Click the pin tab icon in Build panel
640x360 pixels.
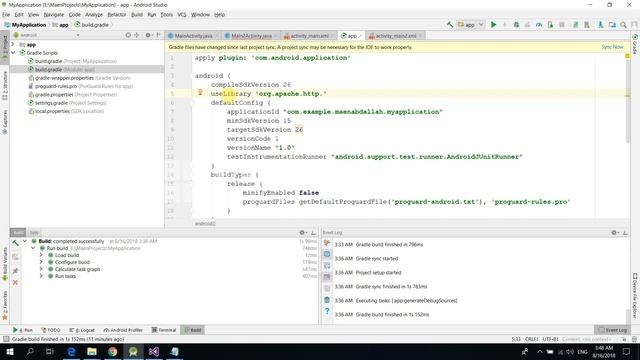pos(16,271)
